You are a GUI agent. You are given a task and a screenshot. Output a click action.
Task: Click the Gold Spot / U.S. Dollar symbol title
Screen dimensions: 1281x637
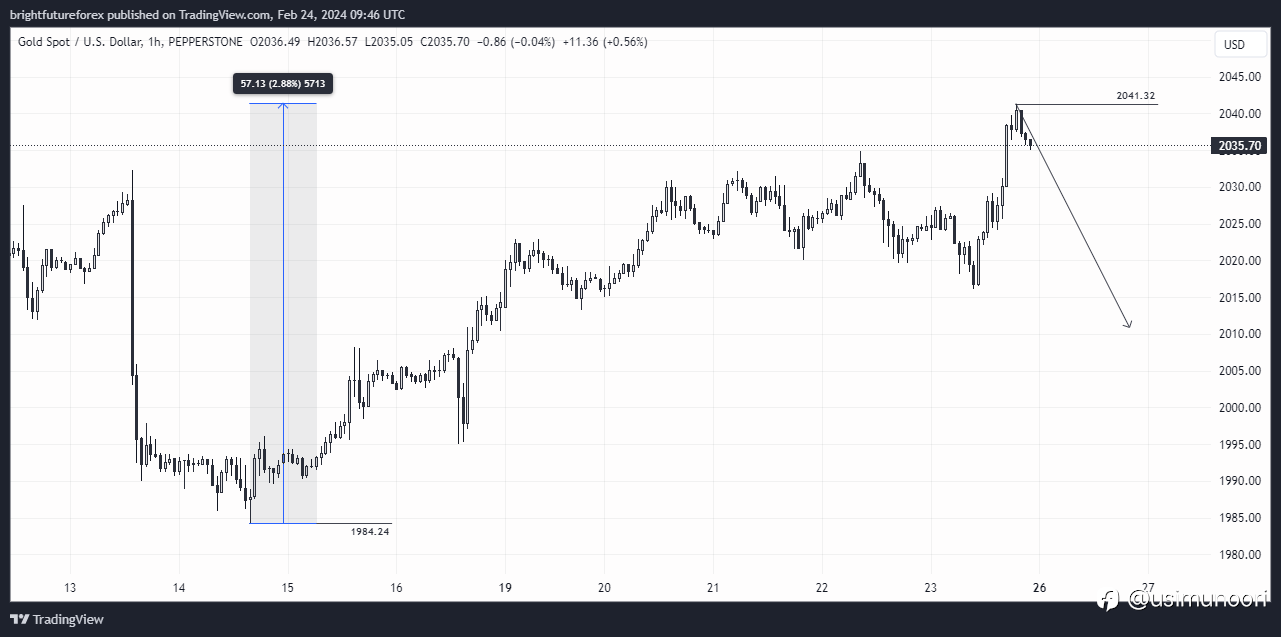point(87,42)
